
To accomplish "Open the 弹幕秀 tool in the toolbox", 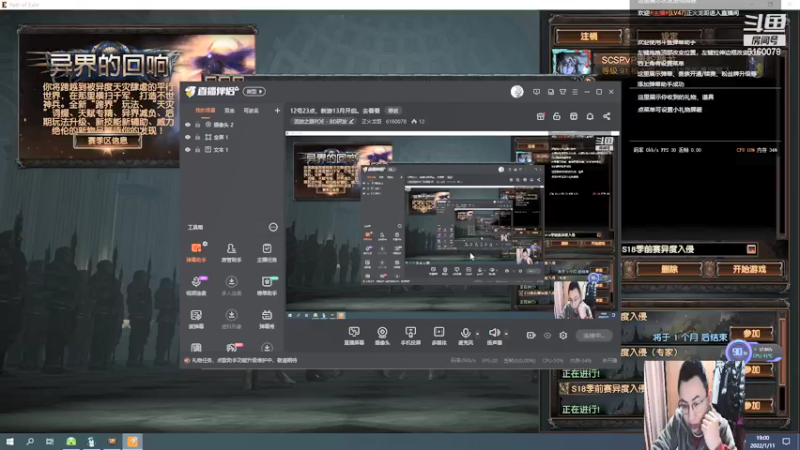I will [x=267, y=319].
